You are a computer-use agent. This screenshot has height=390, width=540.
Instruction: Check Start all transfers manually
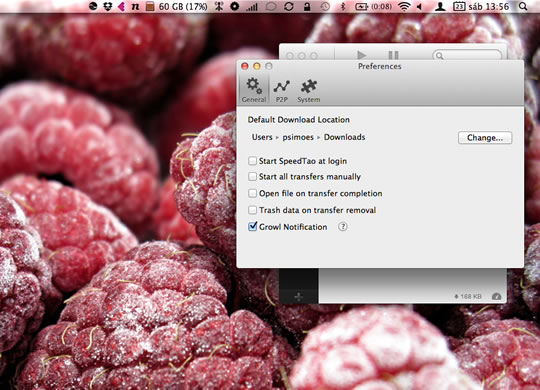point(252,177)
